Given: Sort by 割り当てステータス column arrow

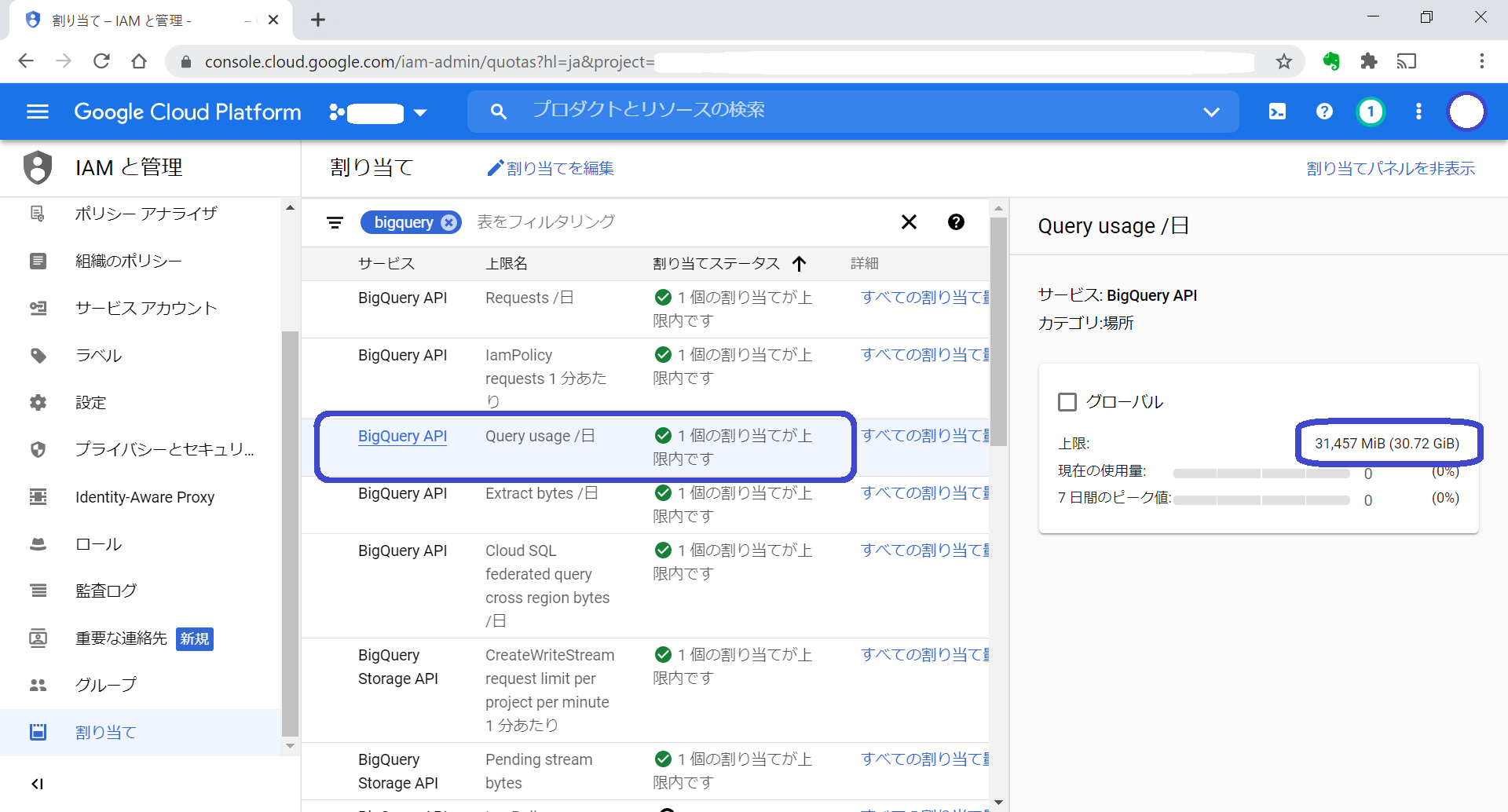Looking at the screenshot, I should 799,264.
